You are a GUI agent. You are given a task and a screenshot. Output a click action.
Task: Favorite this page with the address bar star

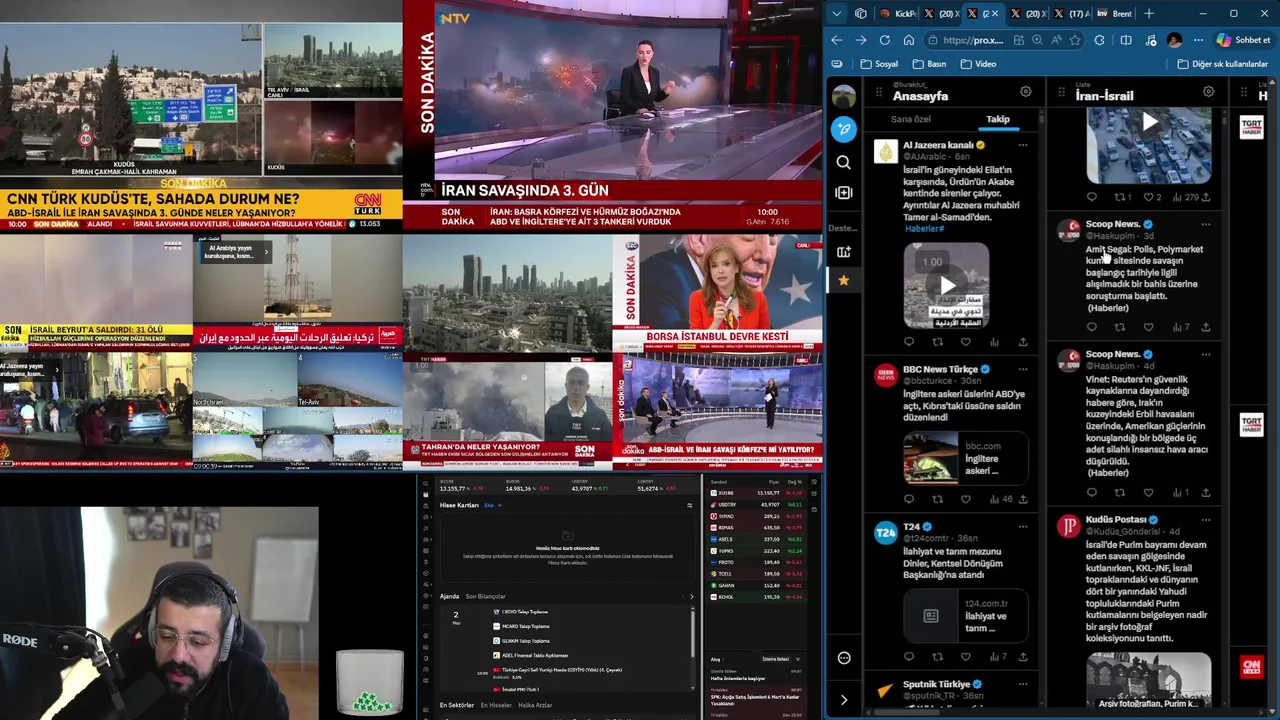(x=1075, y=40)
